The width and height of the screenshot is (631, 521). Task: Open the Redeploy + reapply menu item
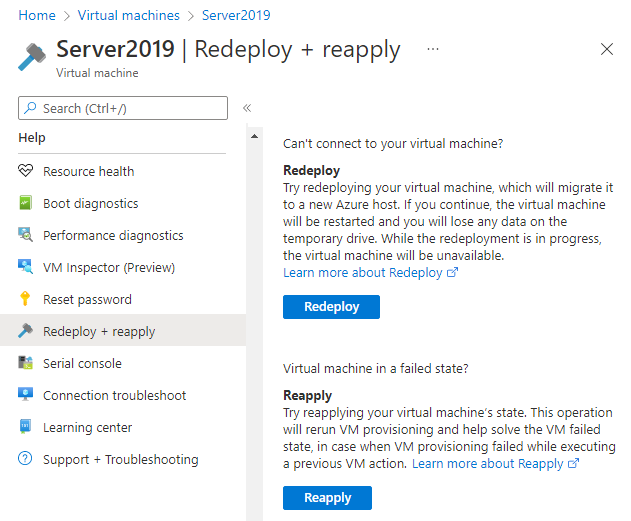pos(99,331)
